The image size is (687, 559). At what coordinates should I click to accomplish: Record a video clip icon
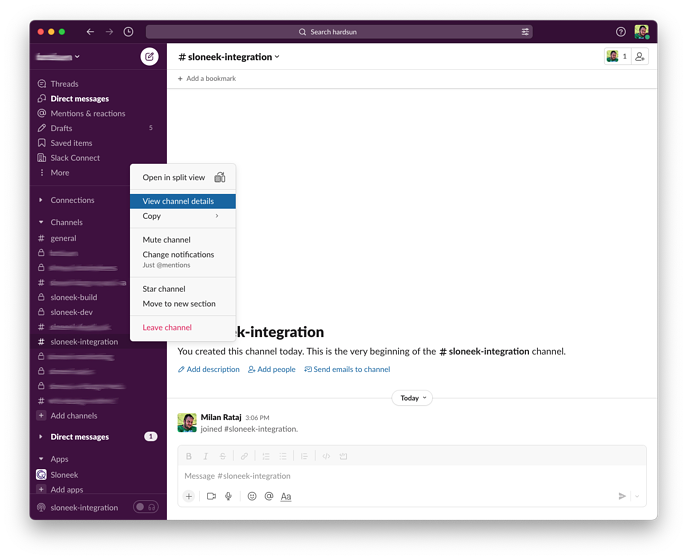211,496
